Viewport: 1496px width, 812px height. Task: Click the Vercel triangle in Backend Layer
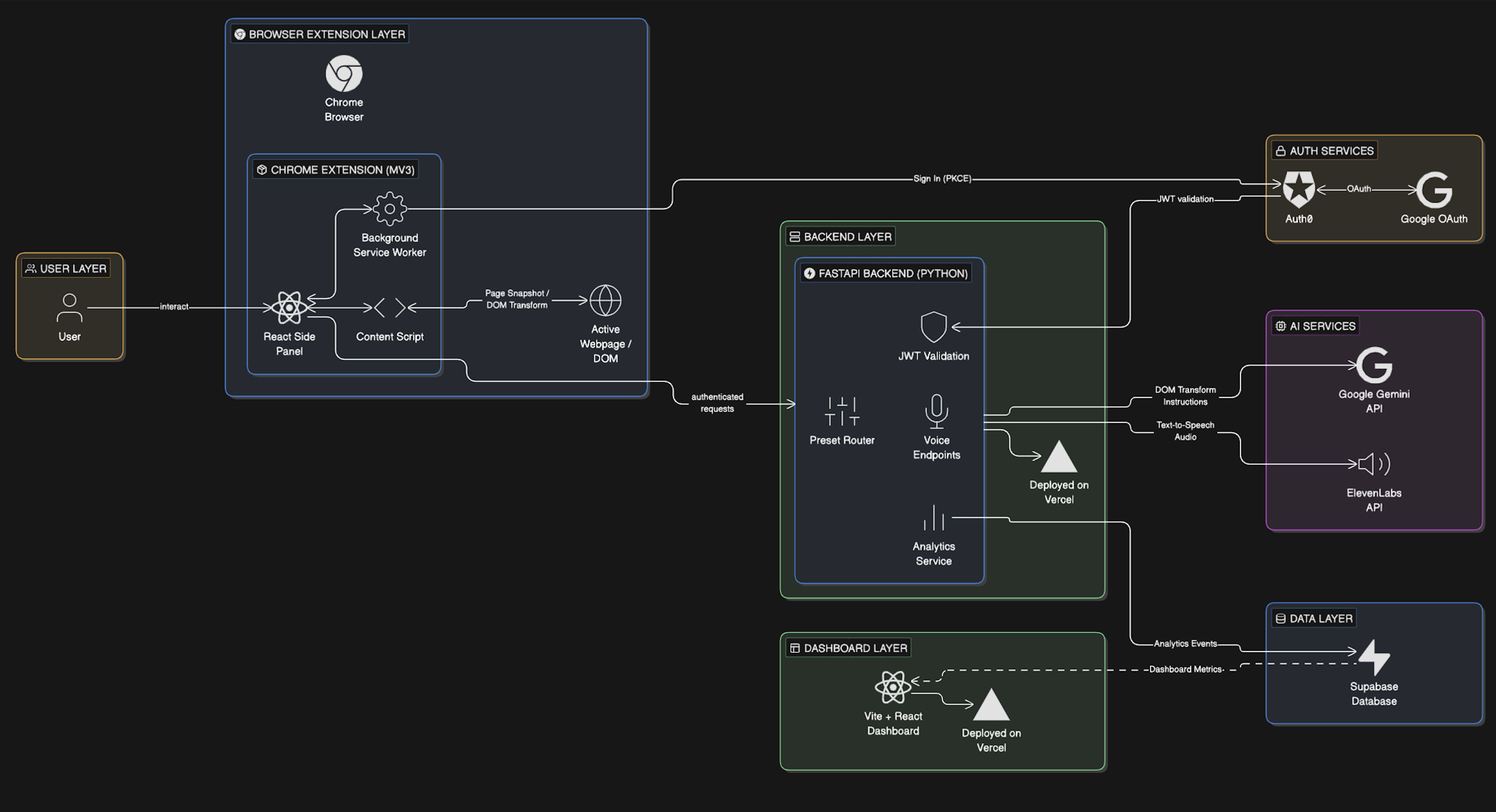[1059, 456]
